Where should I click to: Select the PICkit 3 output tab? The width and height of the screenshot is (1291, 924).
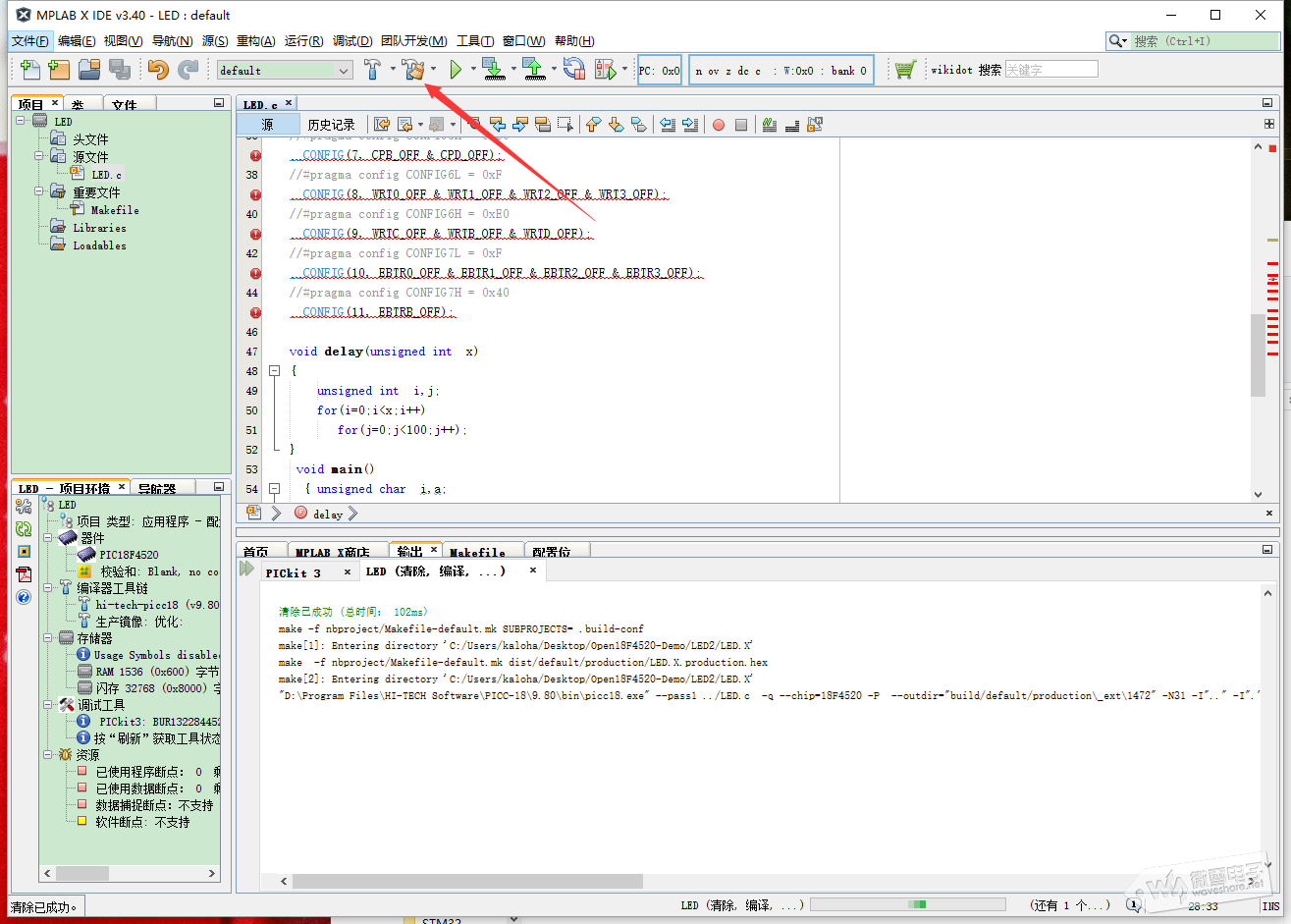(x=294, y=572)
